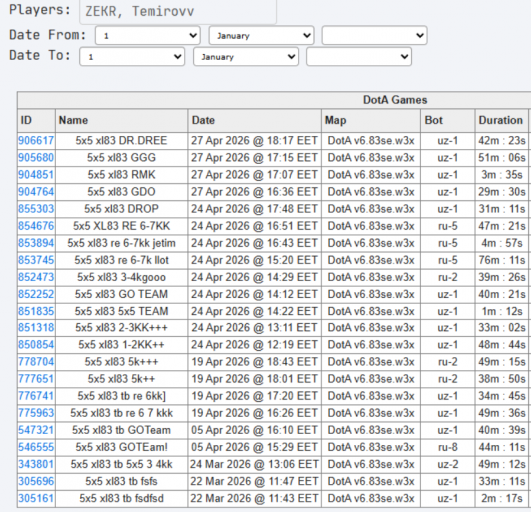Sort by the Name column header
The width and height of the screenshot is (531, 512).
[x=73, y=120]
